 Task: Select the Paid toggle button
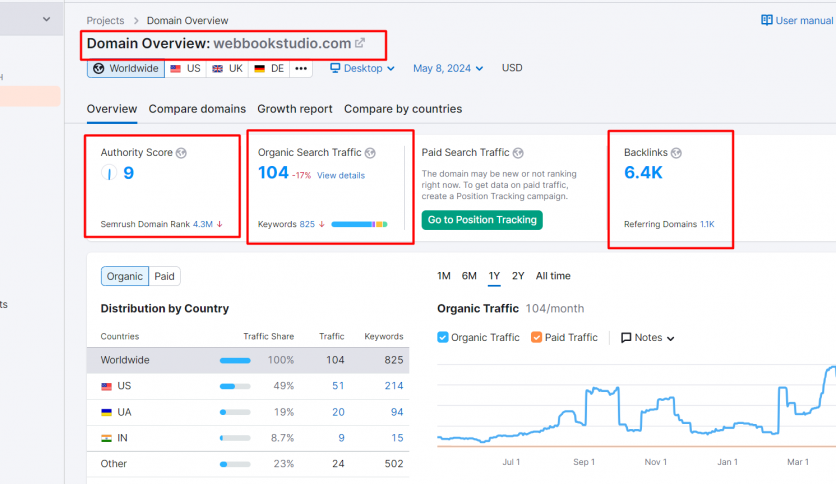(164, 276)
